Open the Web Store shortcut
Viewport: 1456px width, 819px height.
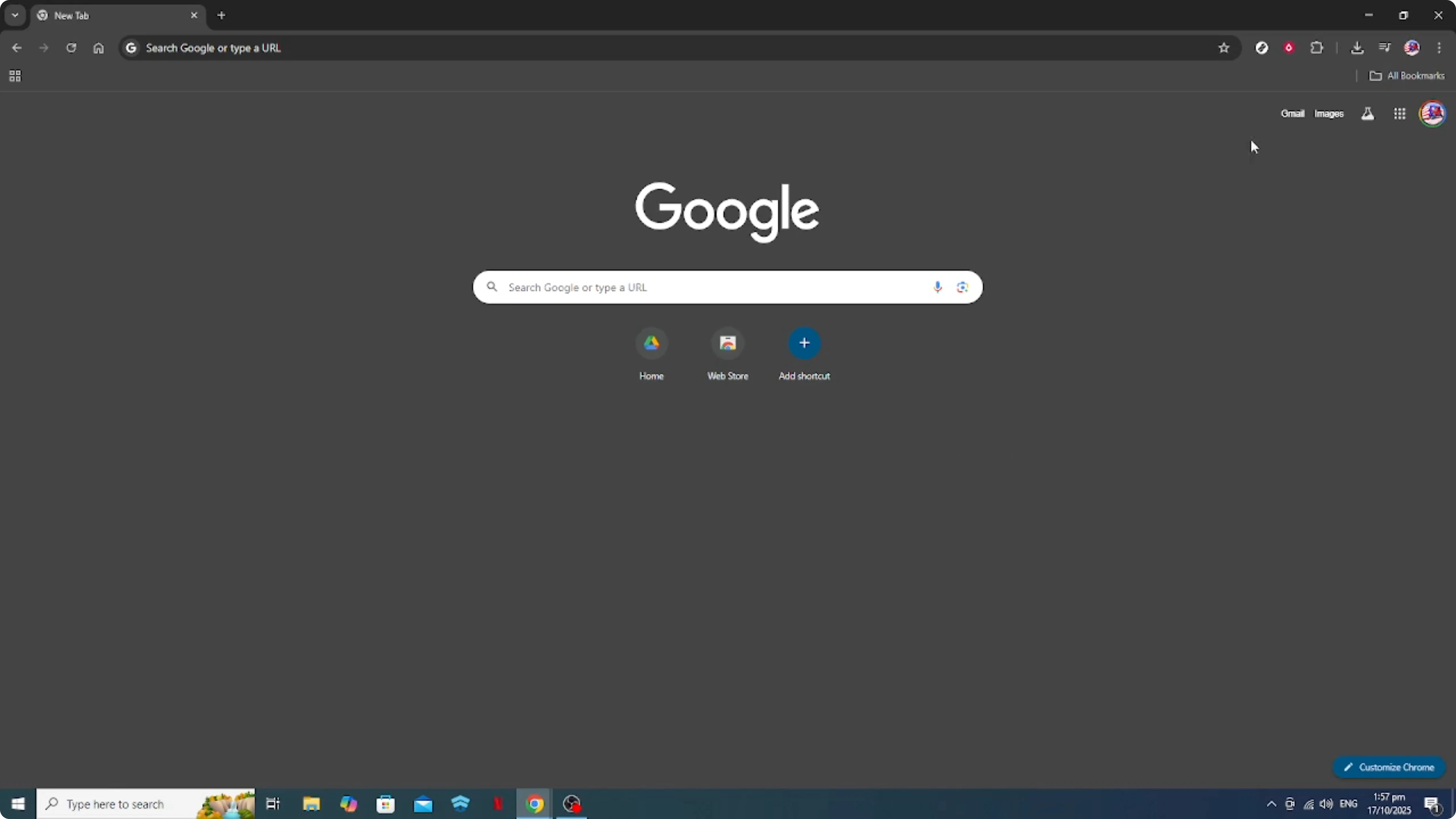(728, 355)
